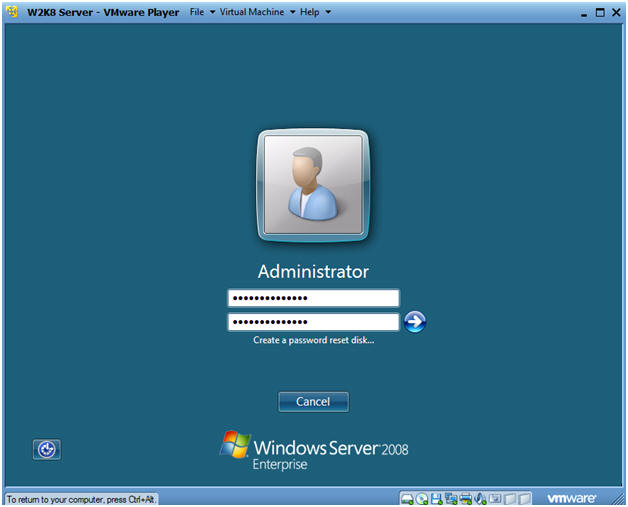Viewport: 628px width, 507px height.
Task: Click the new password input field
Action: point(314,298)
